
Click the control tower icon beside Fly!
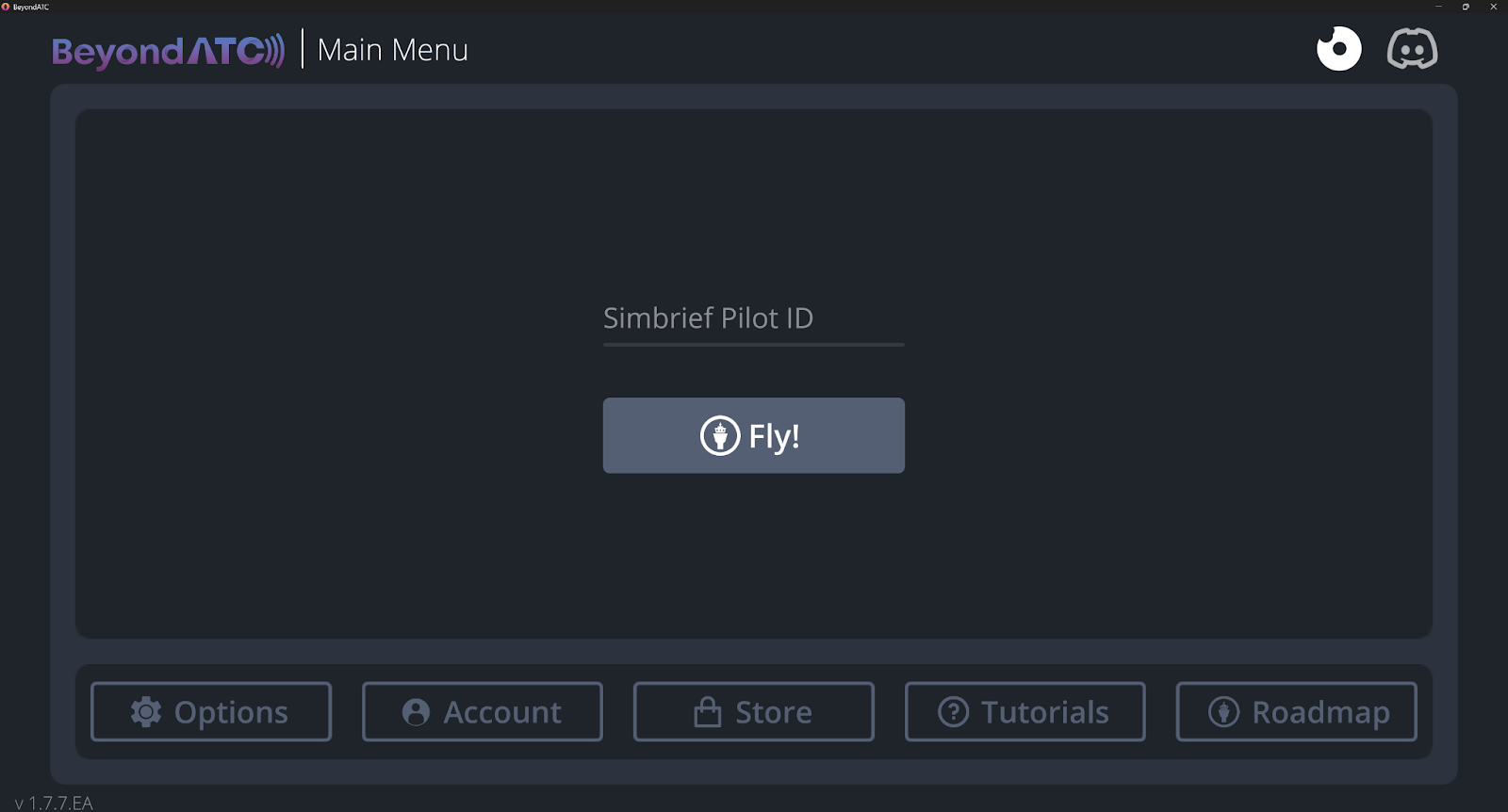pos(720,436)
